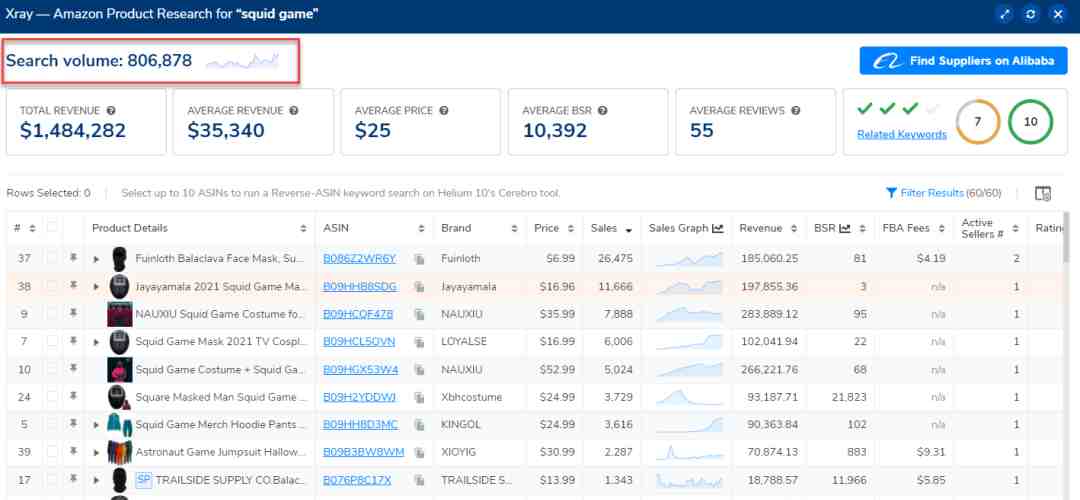Image resolution: width=1080 pixels, height=500 pixels.
Task: Click the search volume trend sparkline
Action: tap(242, 61)
